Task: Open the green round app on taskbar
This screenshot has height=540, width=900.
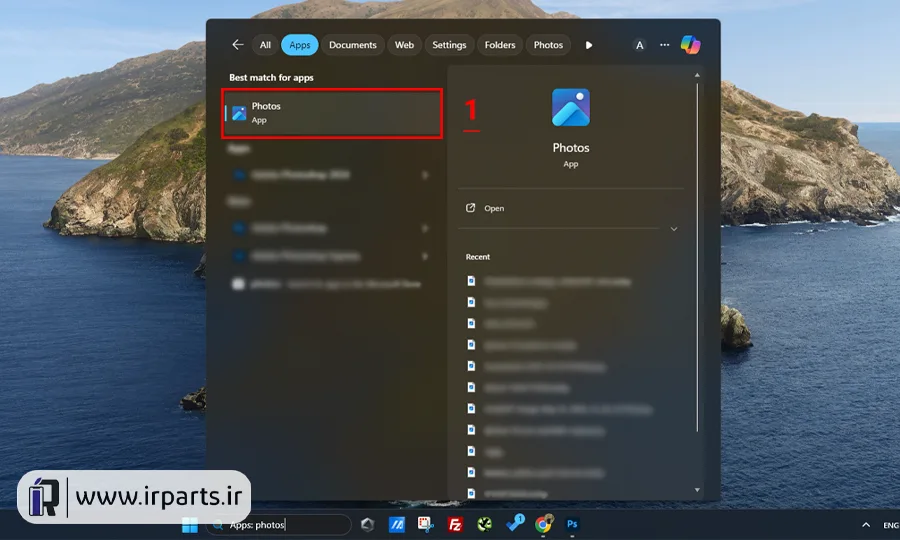Action: click(x=484, y=524)
